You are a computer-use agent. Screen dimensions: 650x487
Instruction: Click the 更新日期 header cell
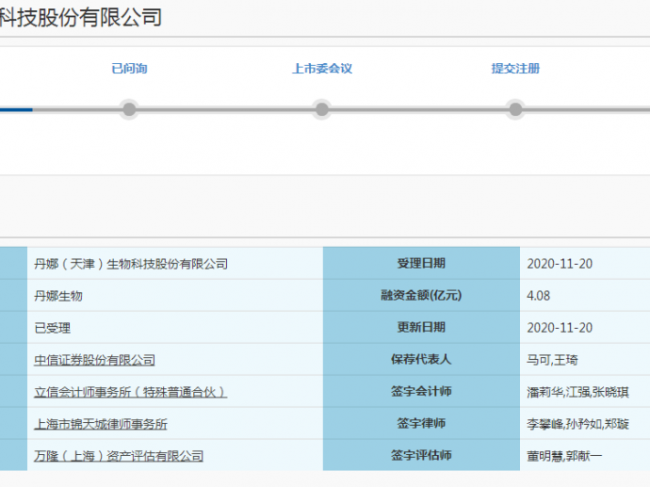[x=421, y=327]
